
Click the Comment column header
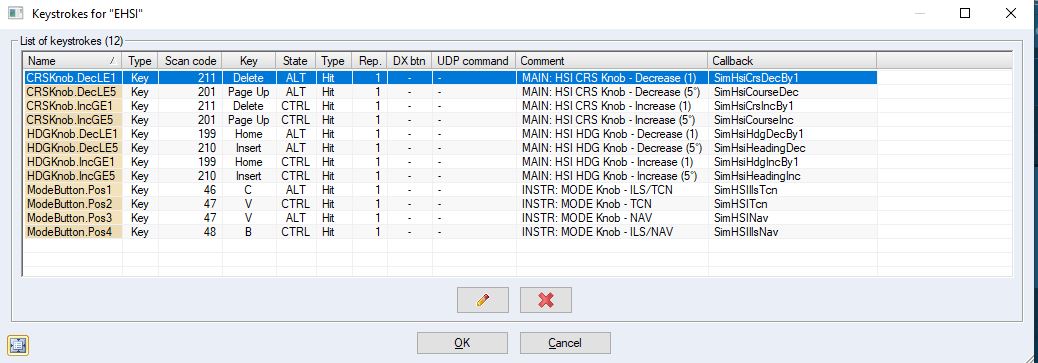pos(612,61)
